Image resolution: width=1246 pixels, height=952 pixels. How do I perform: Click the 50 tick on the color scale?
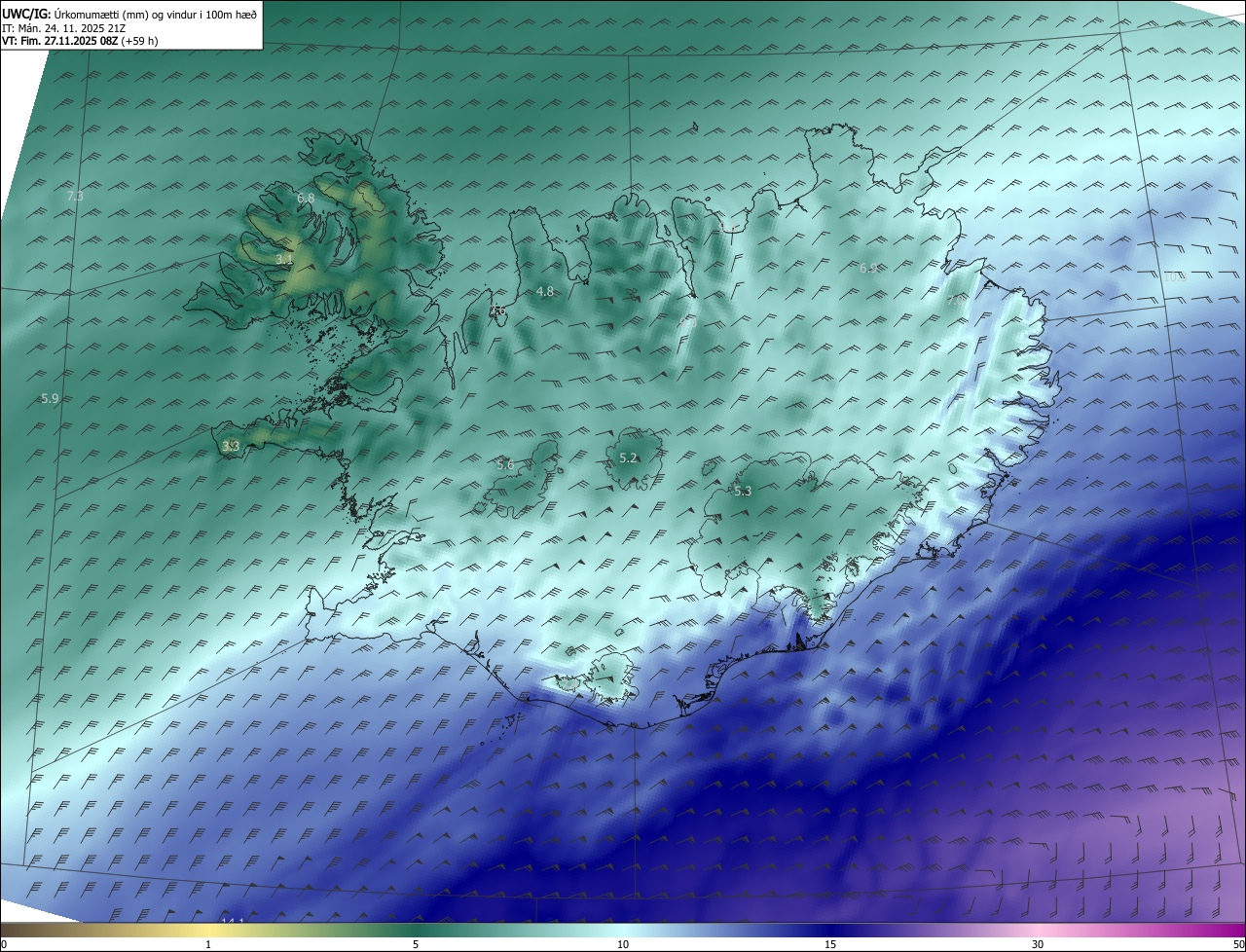(x=1238, y=944)
